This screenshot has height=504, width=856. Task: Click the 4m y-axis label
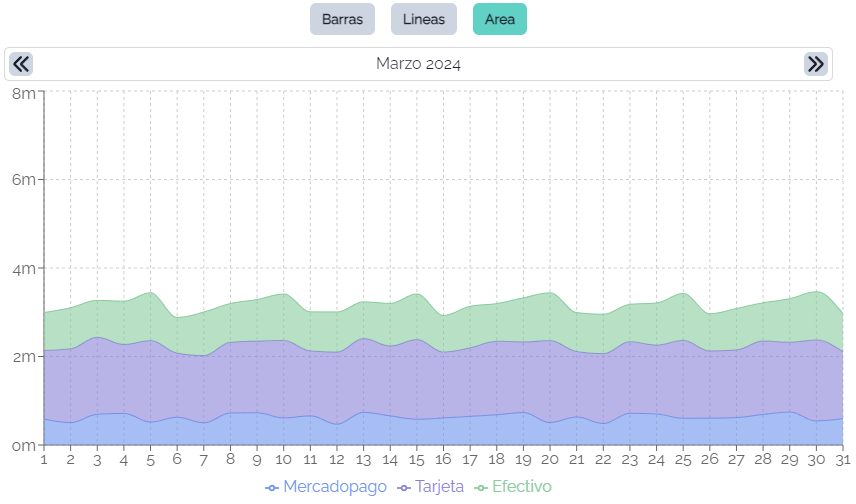(23, 269)
